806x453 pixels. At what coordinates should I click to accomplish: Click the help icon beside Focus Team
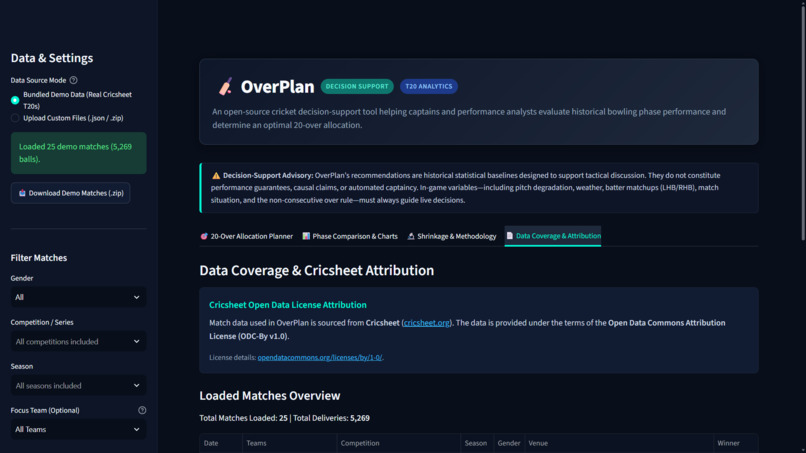142,410
